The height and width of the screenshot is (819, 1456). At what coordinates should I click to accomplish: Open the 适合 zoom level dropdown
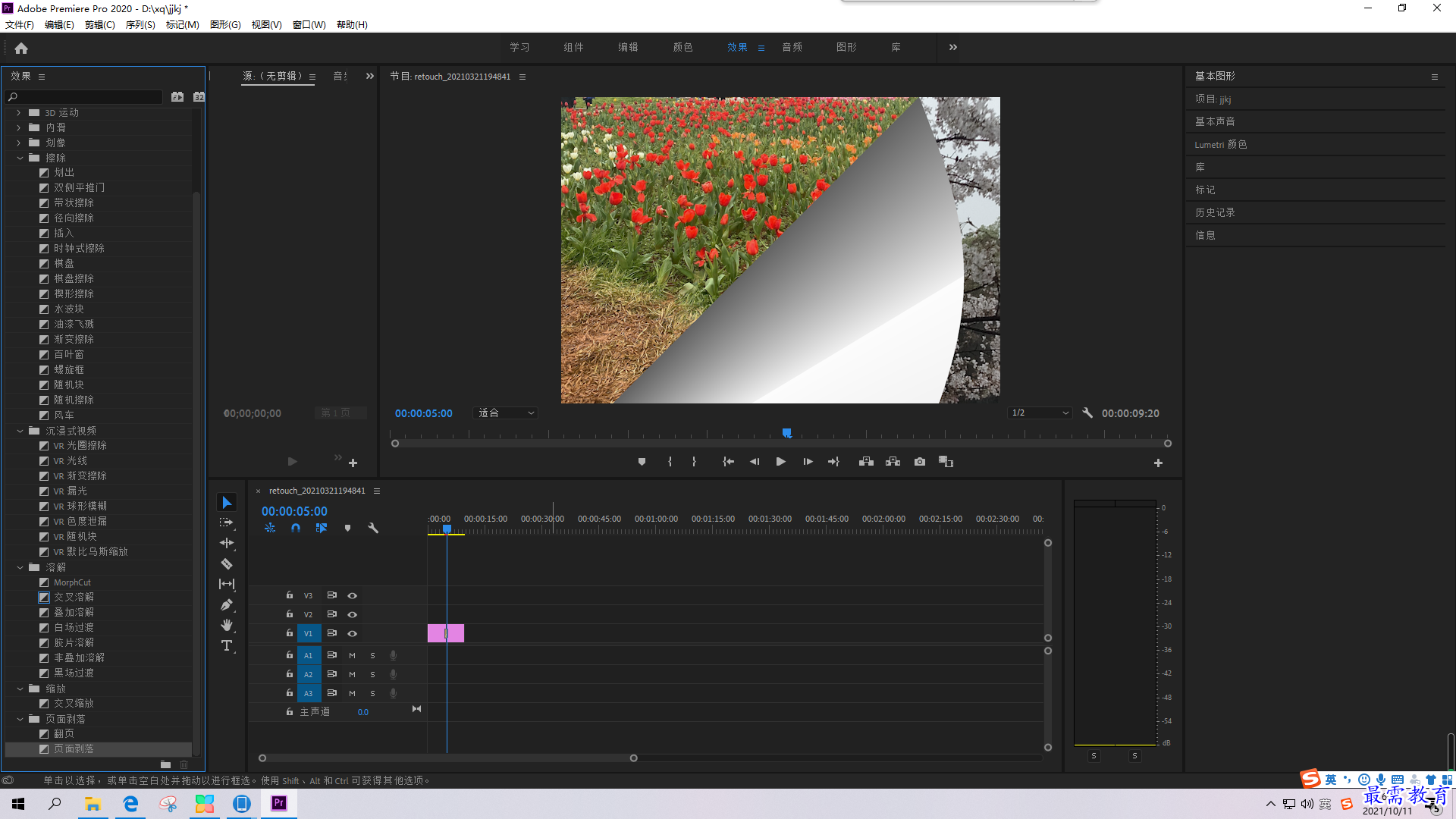point(505,413)
